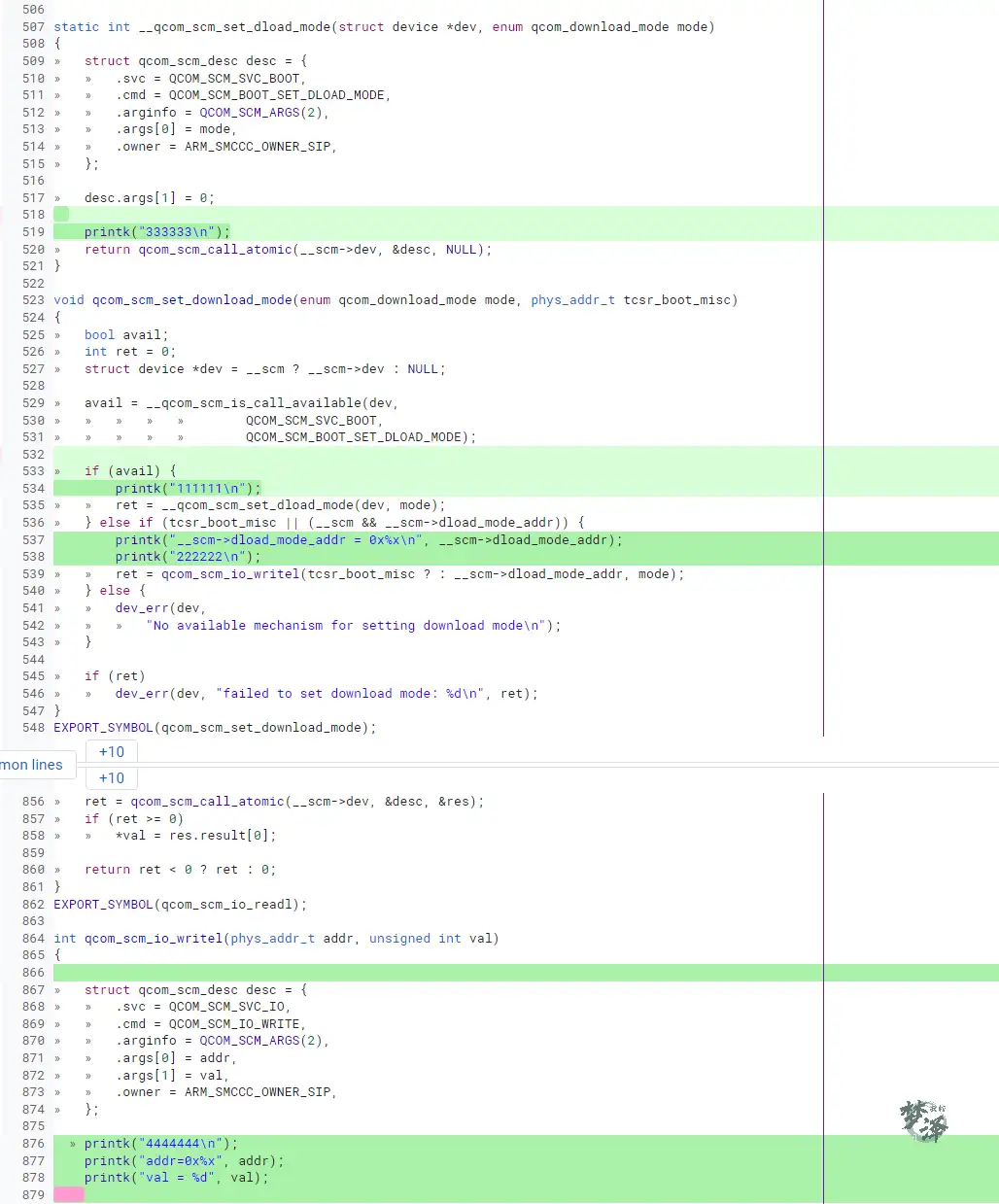Click the pink trailing-whitespace marker on line 879
The width and height of the screenshot is (999, 1204).
point(69,1194)
